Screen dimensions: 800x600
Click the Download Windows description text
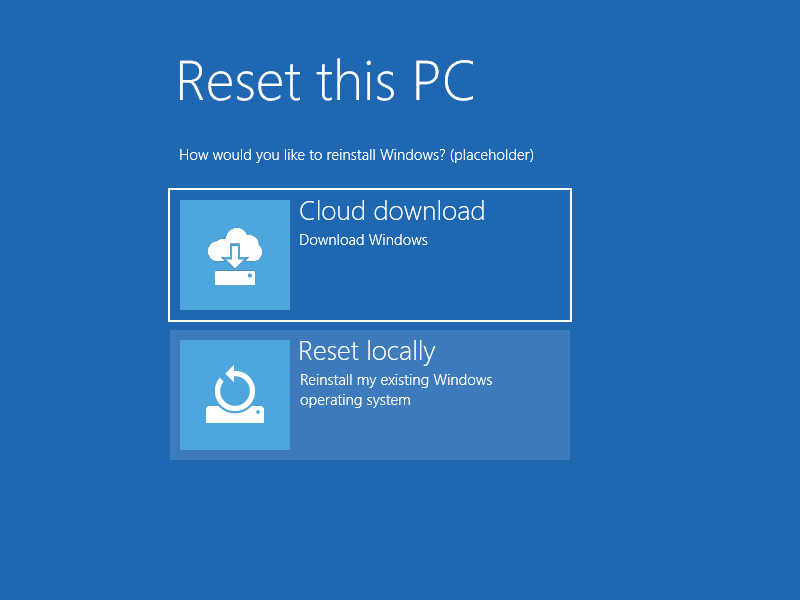(363, 240)
